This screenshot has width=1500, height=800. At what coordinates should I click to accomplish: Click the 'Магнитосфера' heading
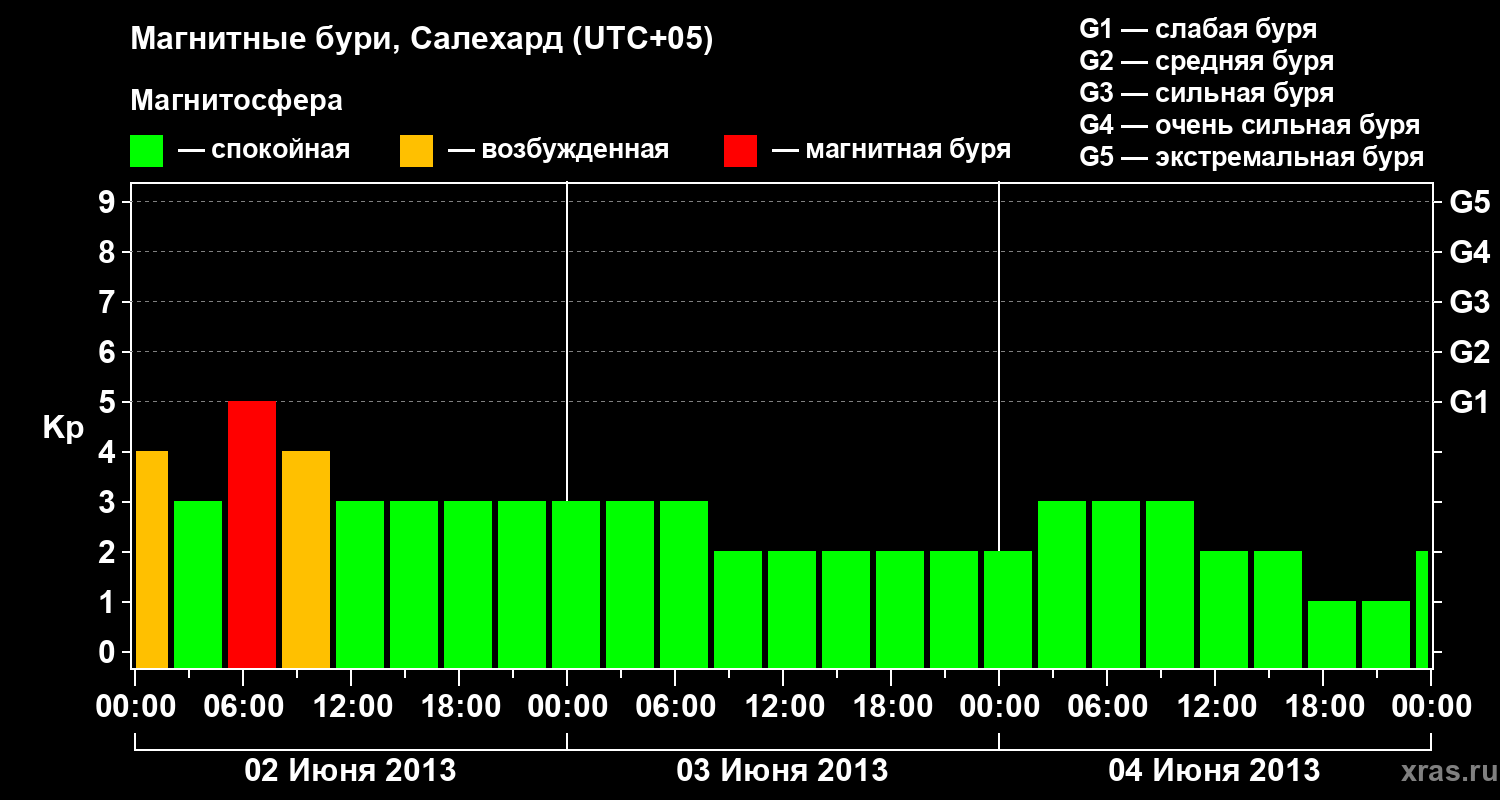pos(237,101)
